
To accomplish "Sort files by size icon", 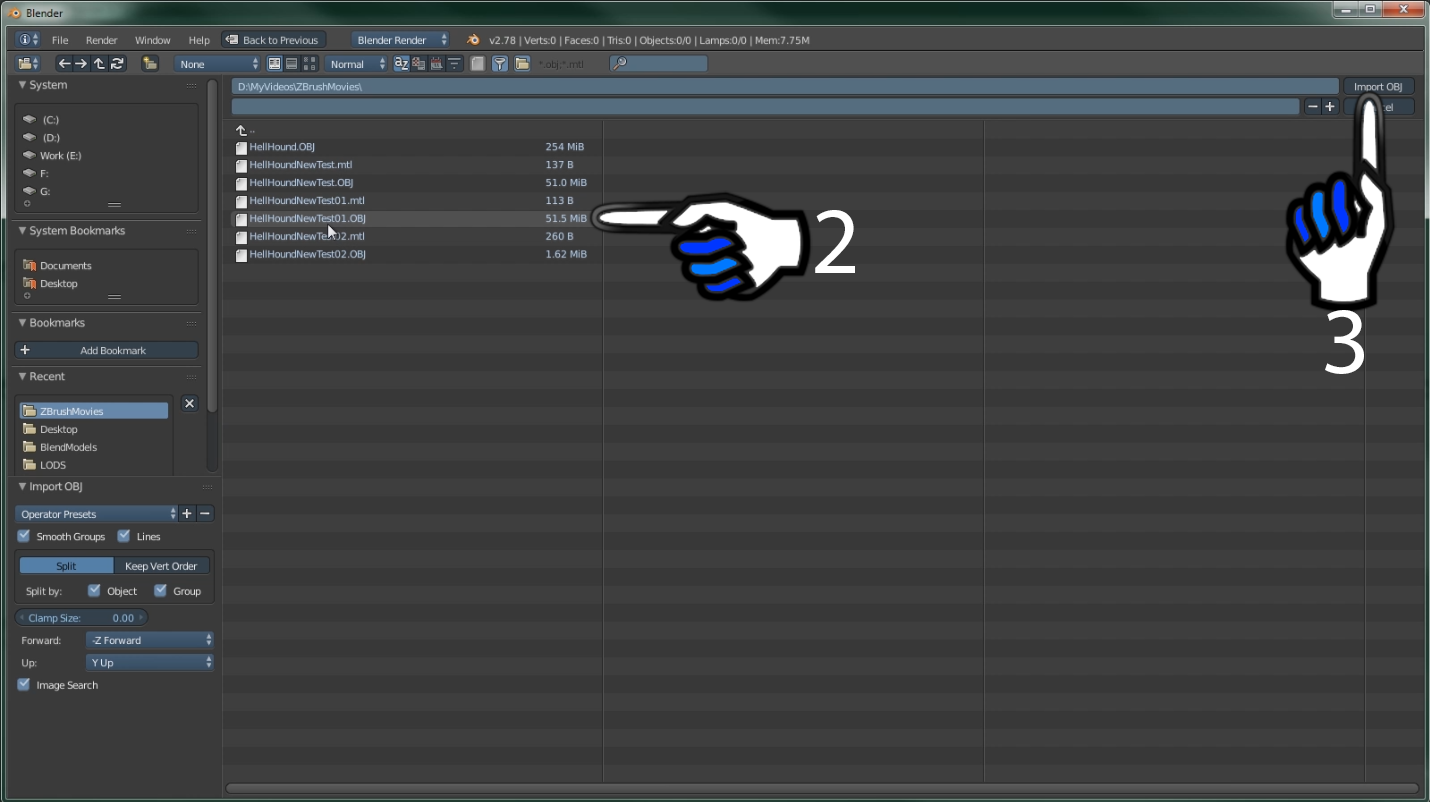I will (x=454, y=64).
